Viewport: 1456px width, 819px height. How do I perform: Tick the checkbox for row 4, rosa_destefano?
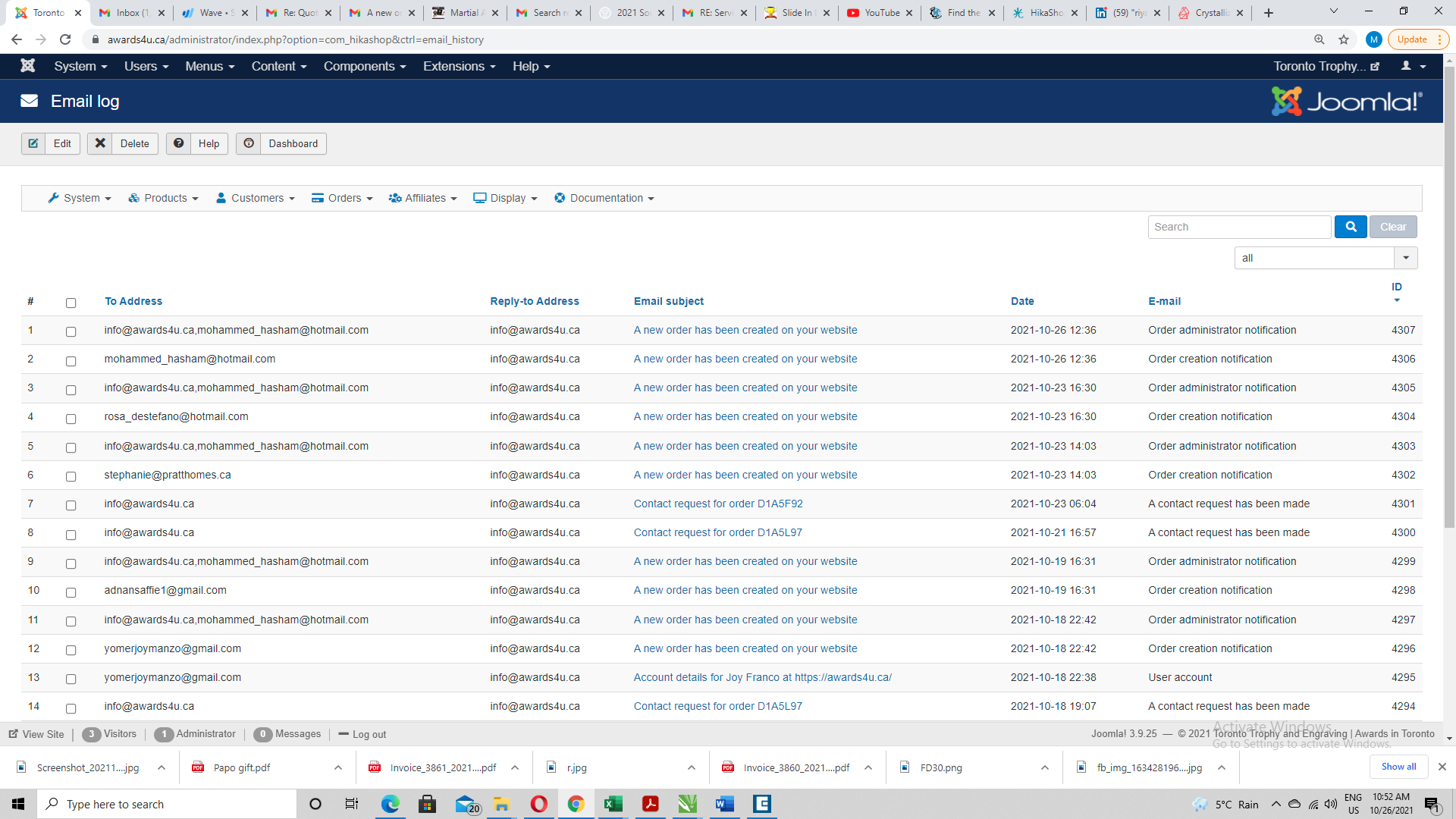(71, 418)
